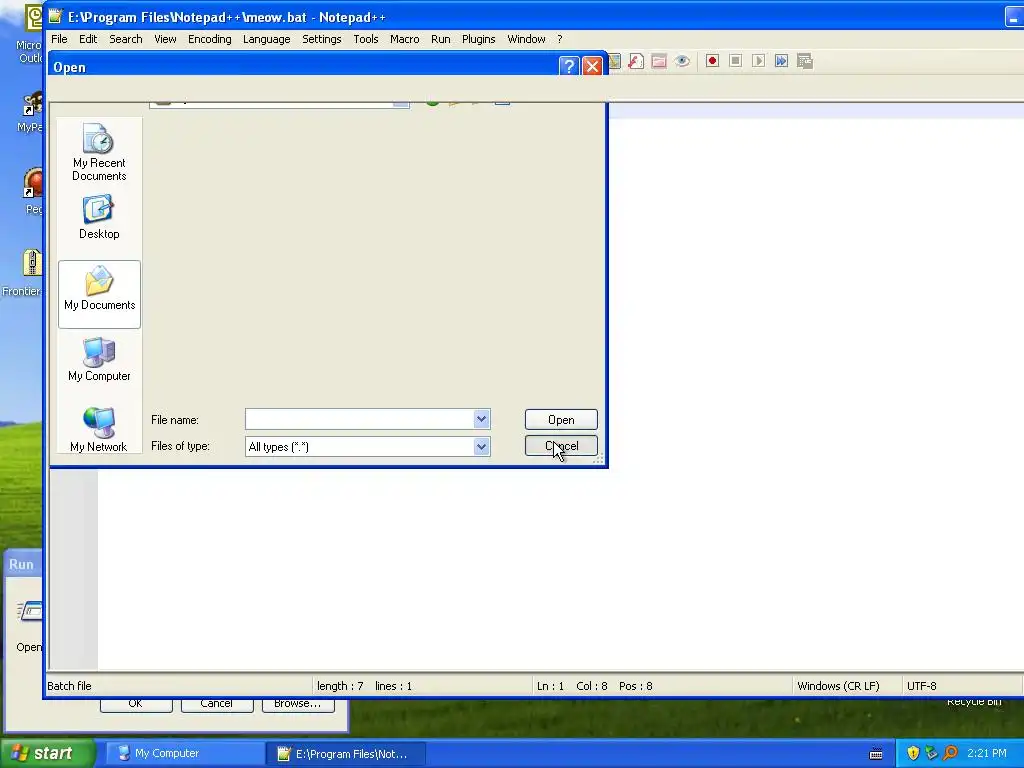1024x768 pixels.
Task: Click the All types (*.*) combo box
Action: [x=368, y=447]
